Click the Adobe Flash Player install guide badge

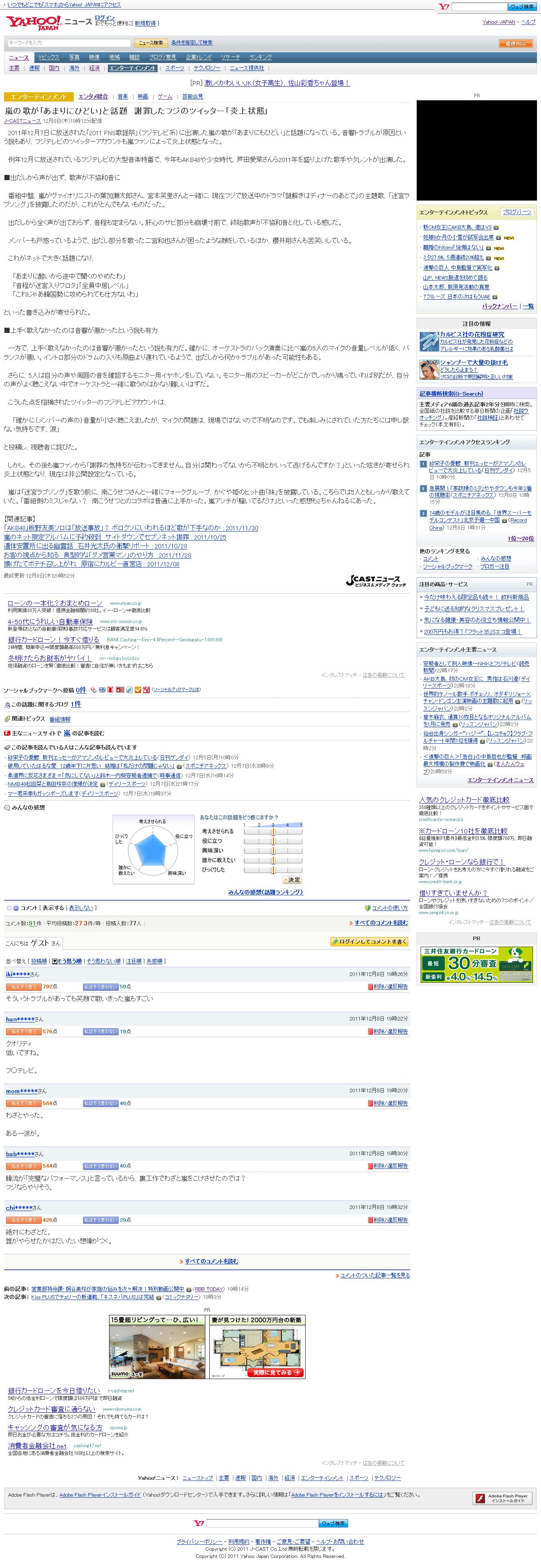pos(503,1498)
